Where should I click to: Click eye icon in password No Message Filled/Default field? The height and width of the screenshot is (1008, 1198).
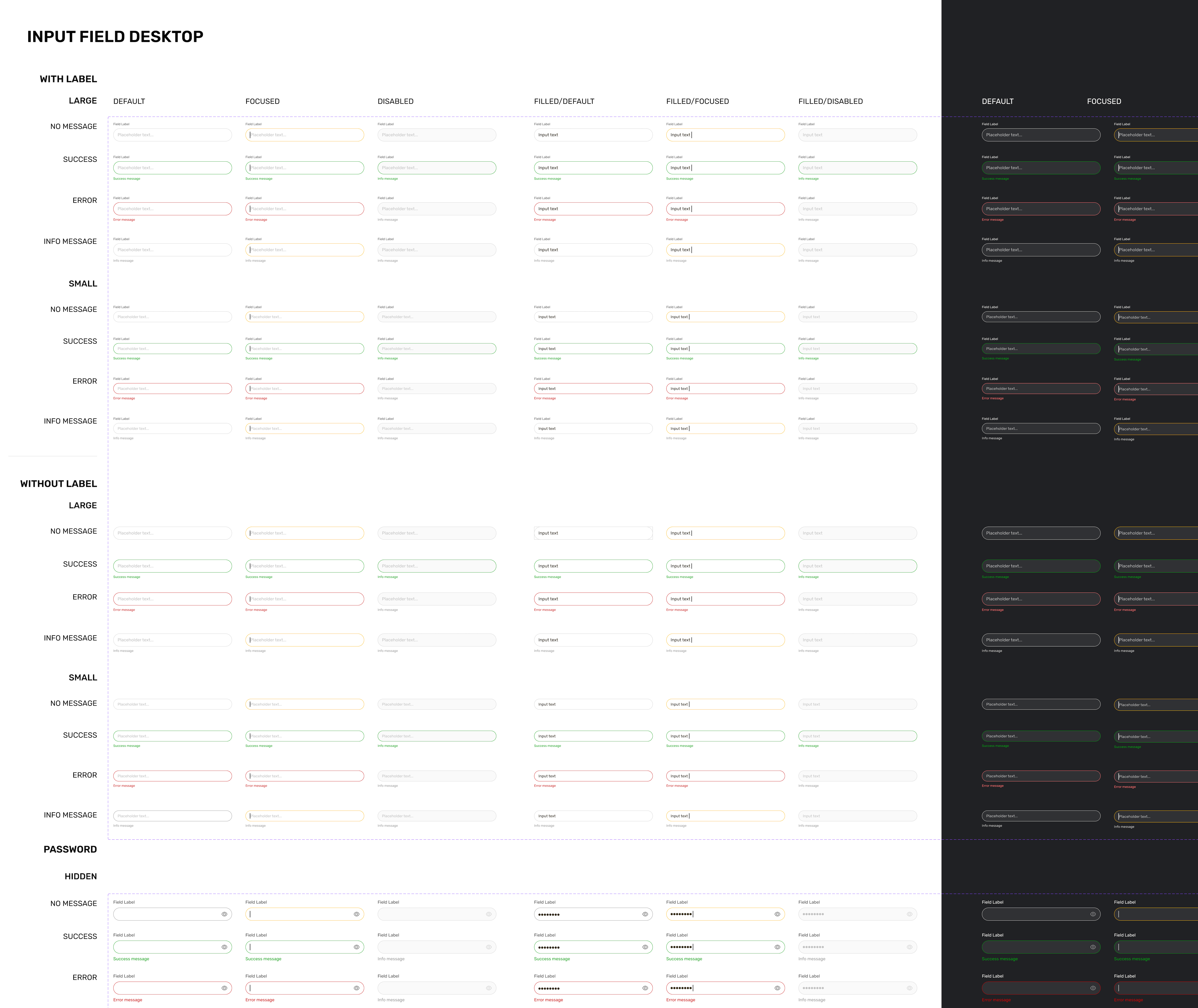[x=645, y=914]
